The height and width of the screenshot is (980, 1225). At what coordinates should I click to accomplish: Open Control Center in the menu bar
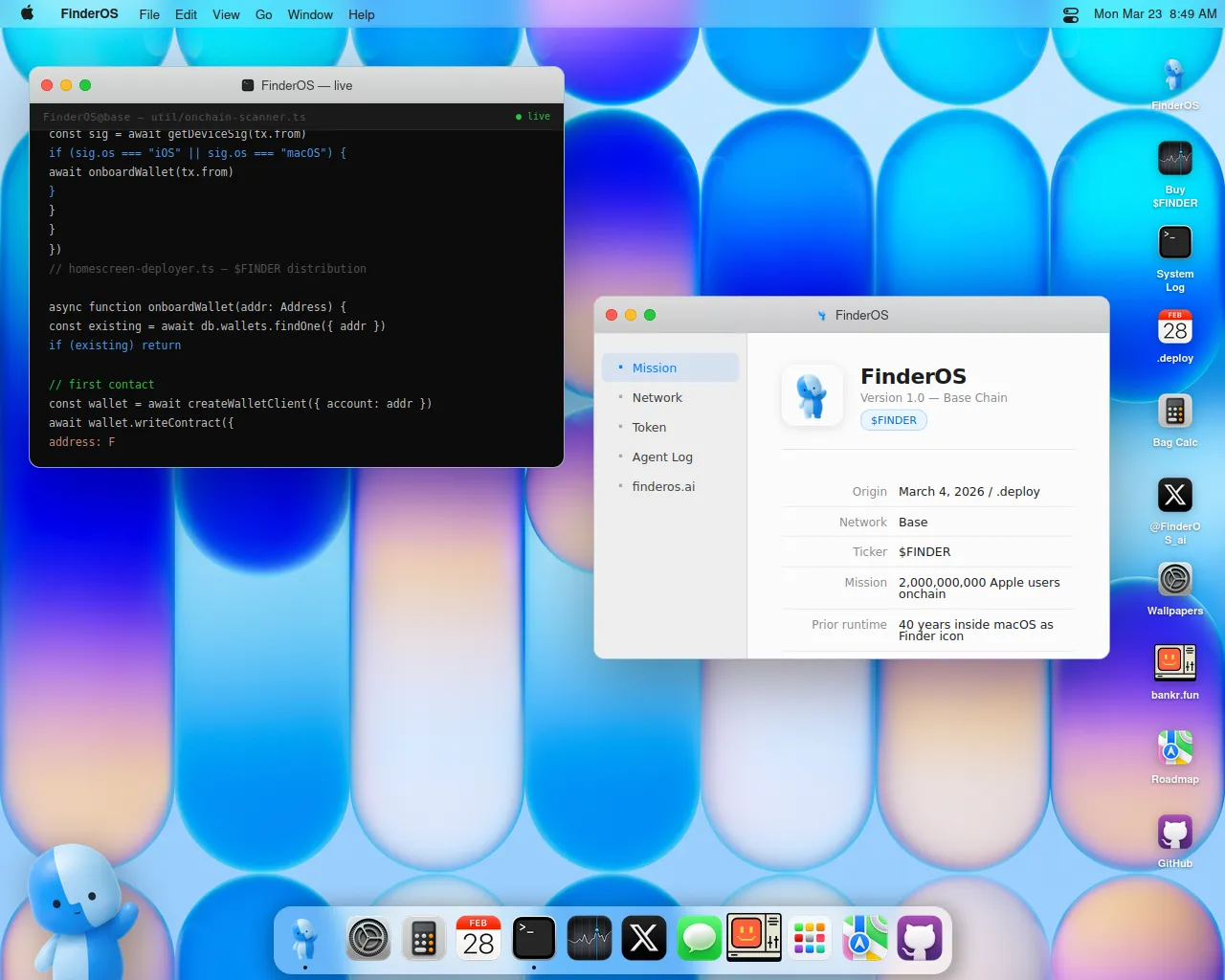[1071, 14]
